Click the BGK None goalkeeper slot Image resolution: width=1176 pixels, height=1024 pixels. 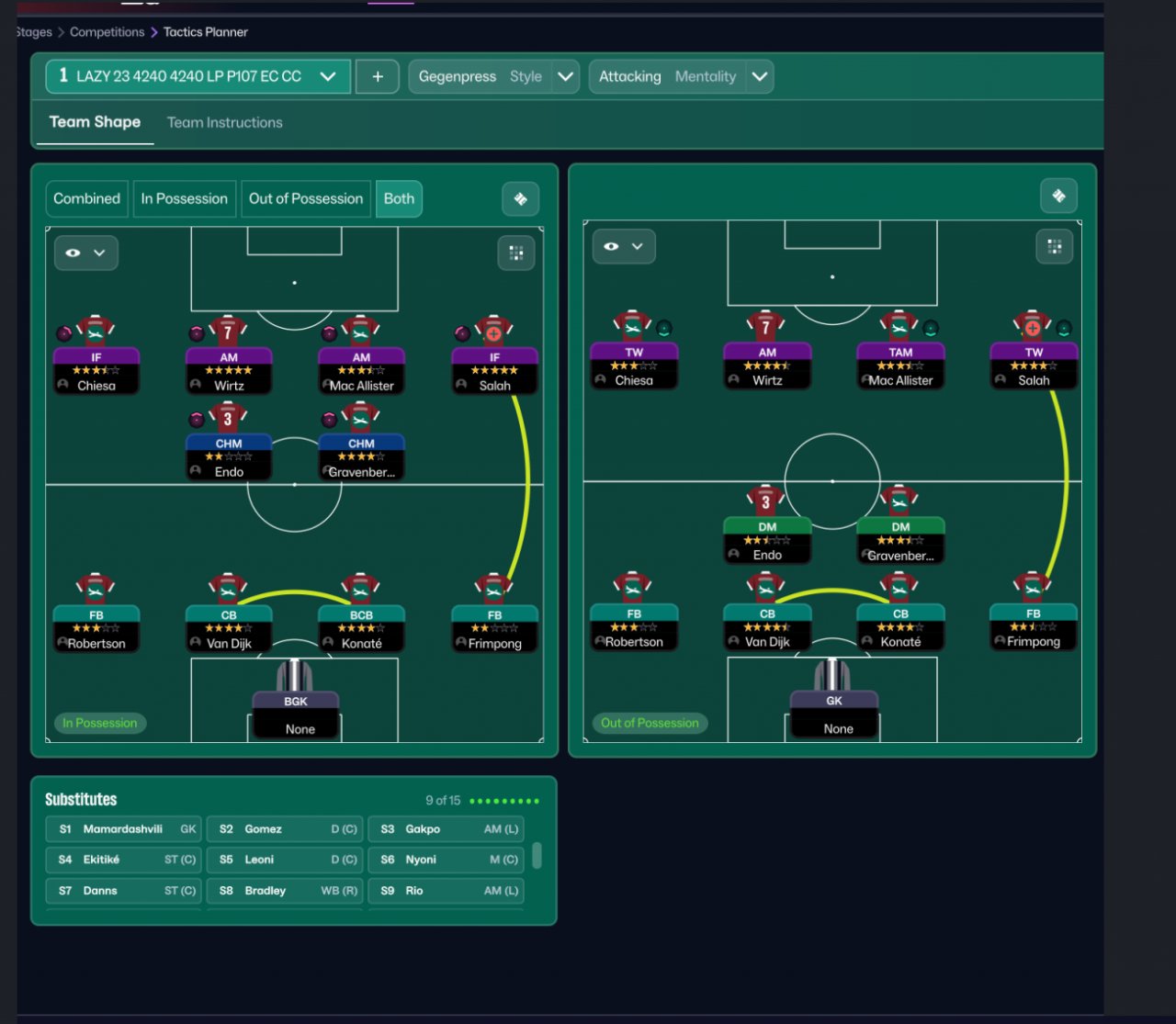tap(296, 716)
